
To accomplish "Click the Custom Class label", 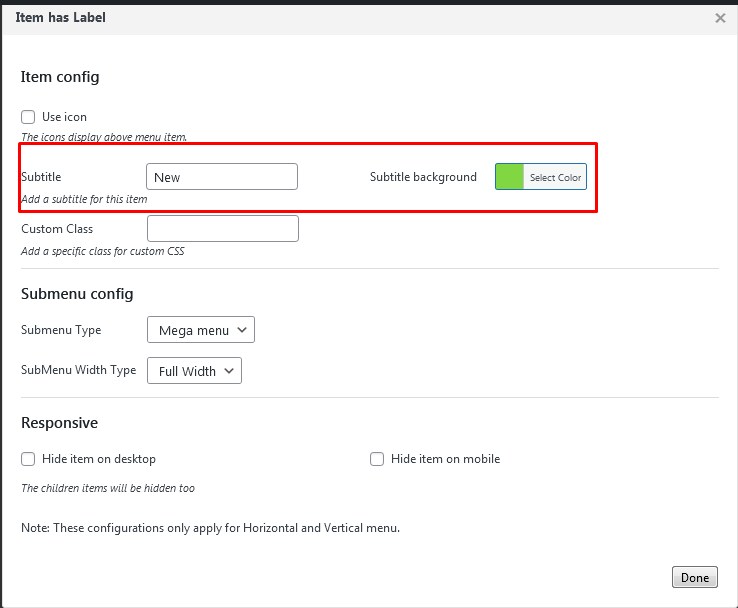I will 57,229.
